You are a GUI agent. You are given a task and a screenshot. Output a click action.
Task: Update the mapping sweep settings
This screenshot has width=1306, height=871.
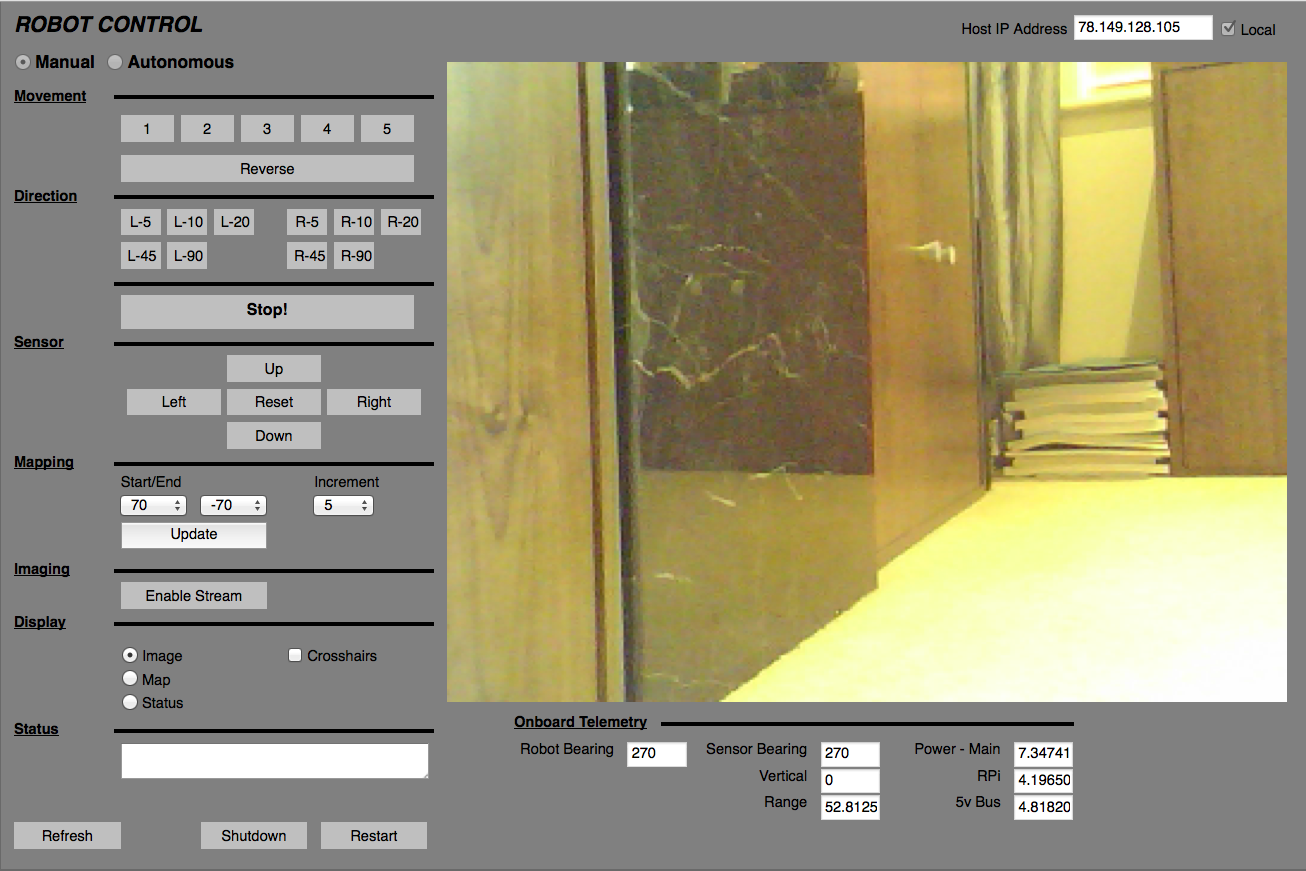coord(193,535)
